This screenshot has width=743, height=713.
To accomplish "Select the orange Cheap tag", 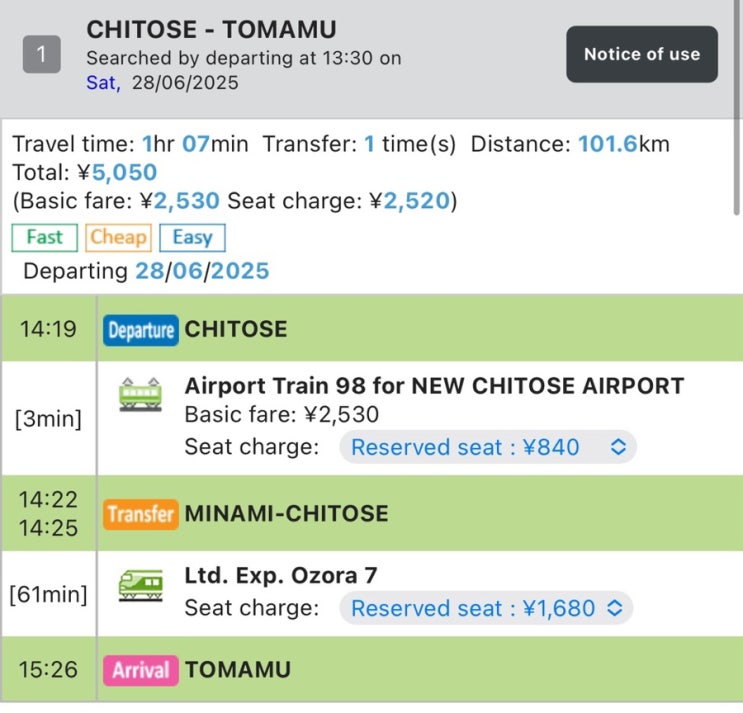I will coord(118,238).
